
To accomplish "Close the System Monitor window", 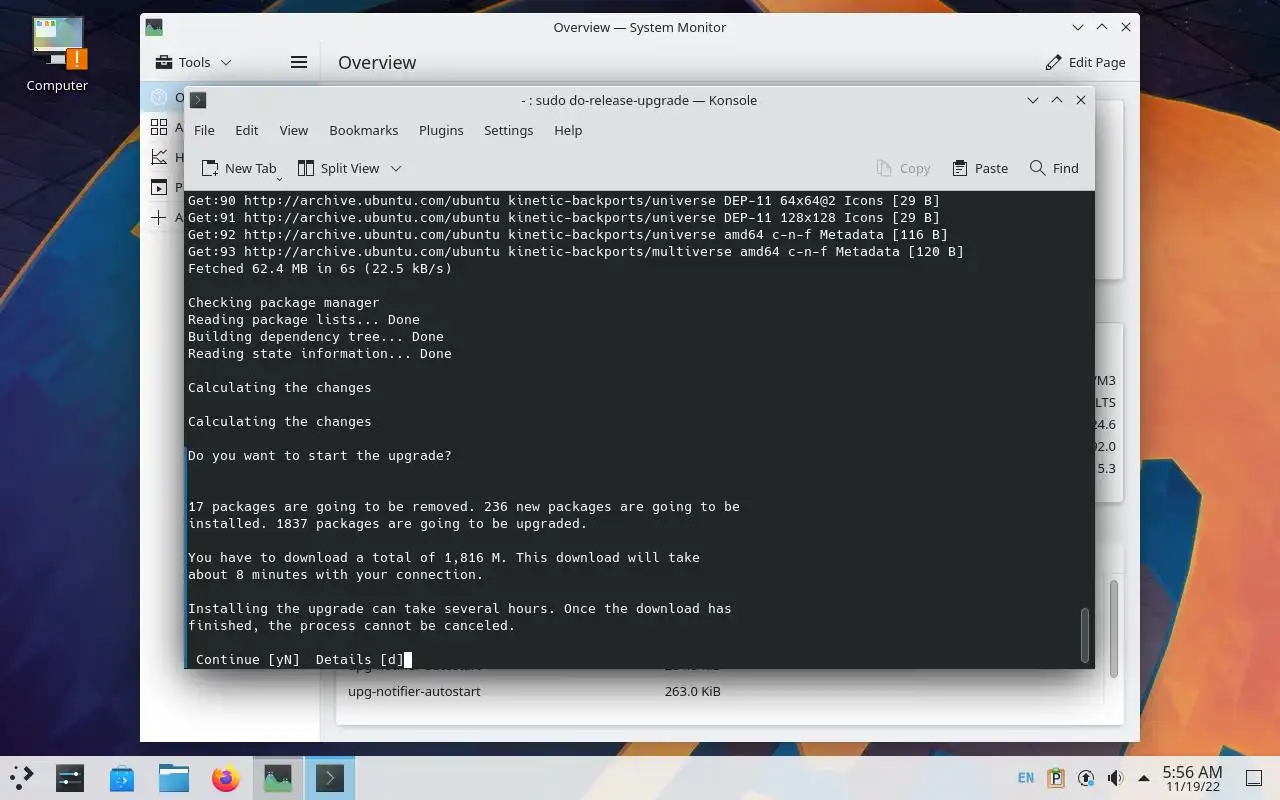I will [x=1126, y=27].
